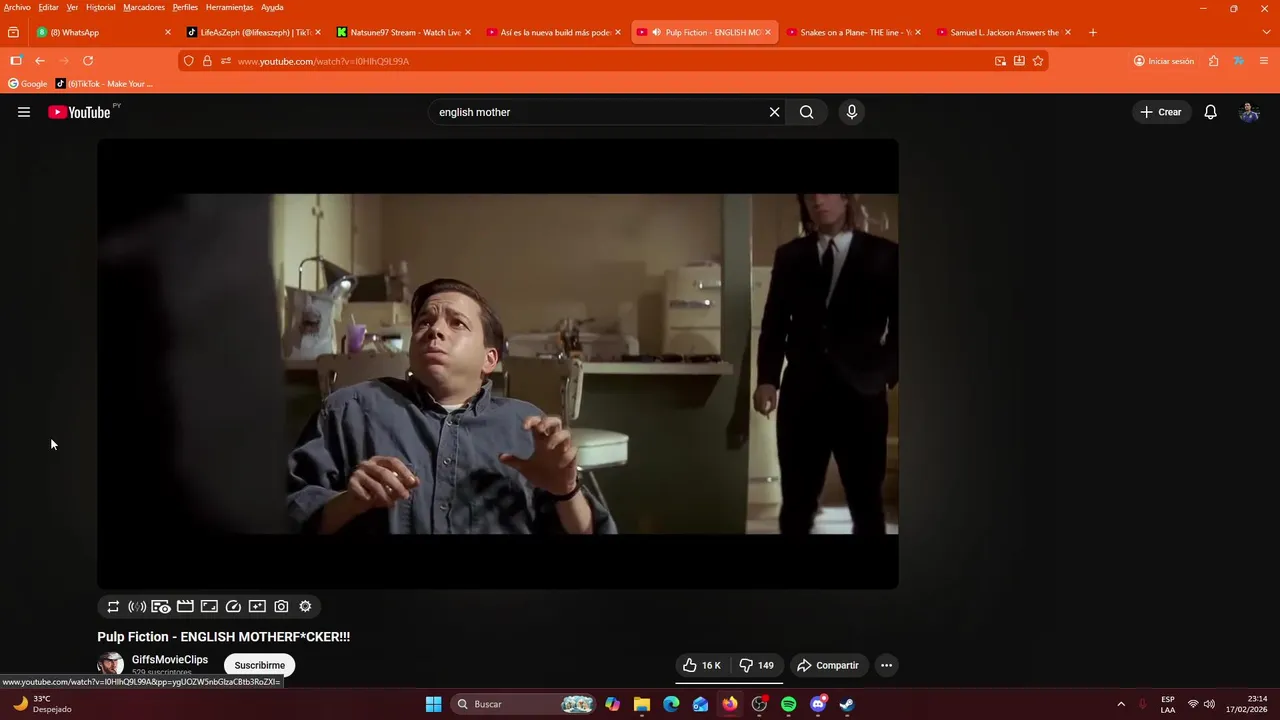Open the YouTube hamburger guide menu
The width and height of the screenshot is (1280, 720).
point(24,112)
